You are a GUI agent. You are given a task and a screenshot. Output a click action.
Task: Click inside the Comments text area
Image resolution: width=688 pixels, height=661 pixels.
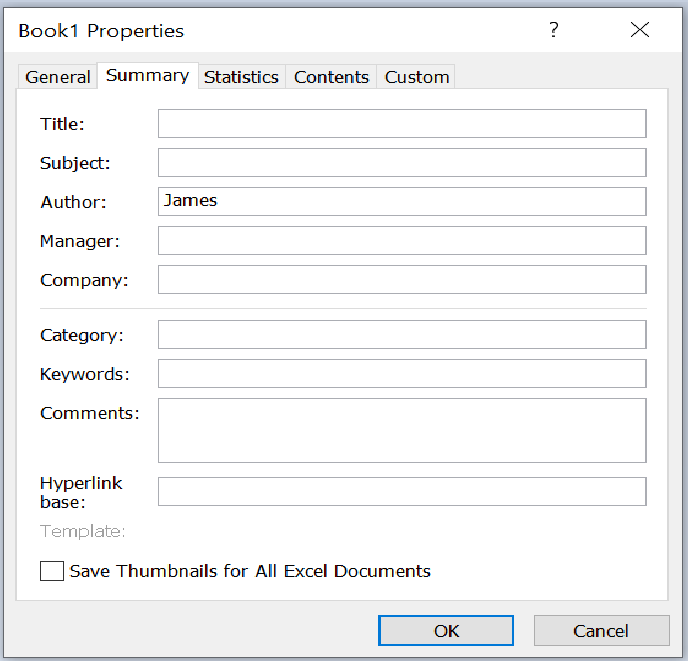[402, 430]
